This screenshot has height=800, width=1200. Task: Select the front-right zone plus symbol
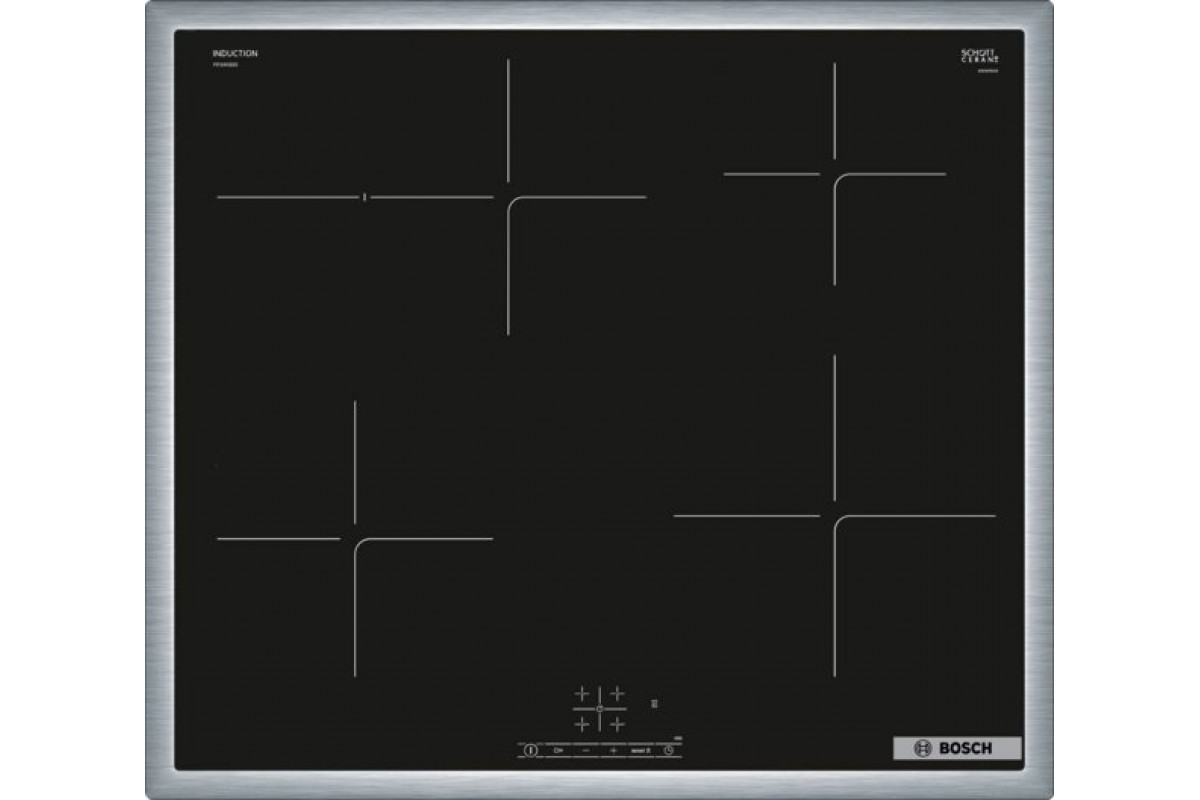[617, 723]
